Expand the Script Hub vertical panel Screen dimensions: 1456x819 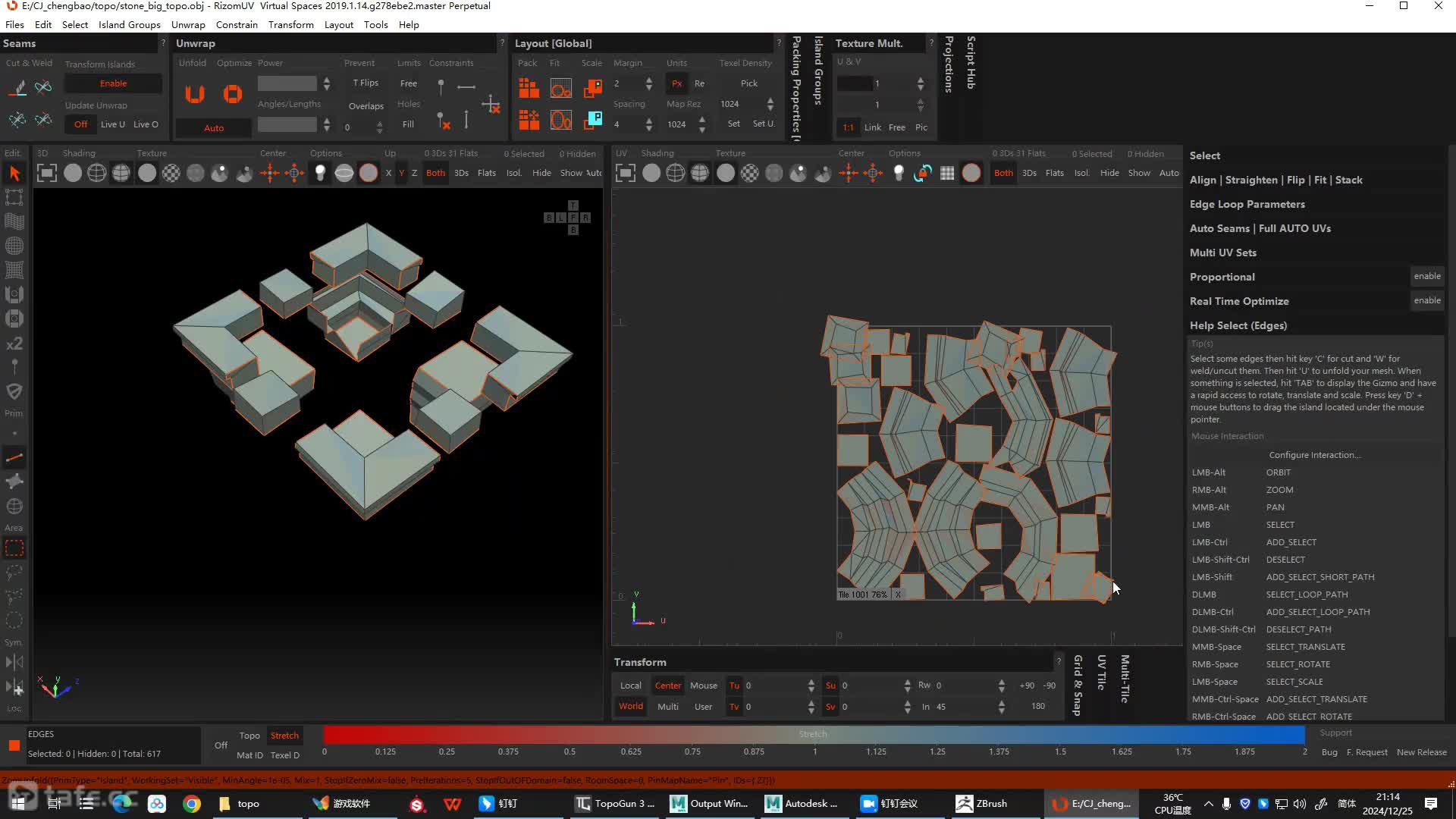[971, 62]
